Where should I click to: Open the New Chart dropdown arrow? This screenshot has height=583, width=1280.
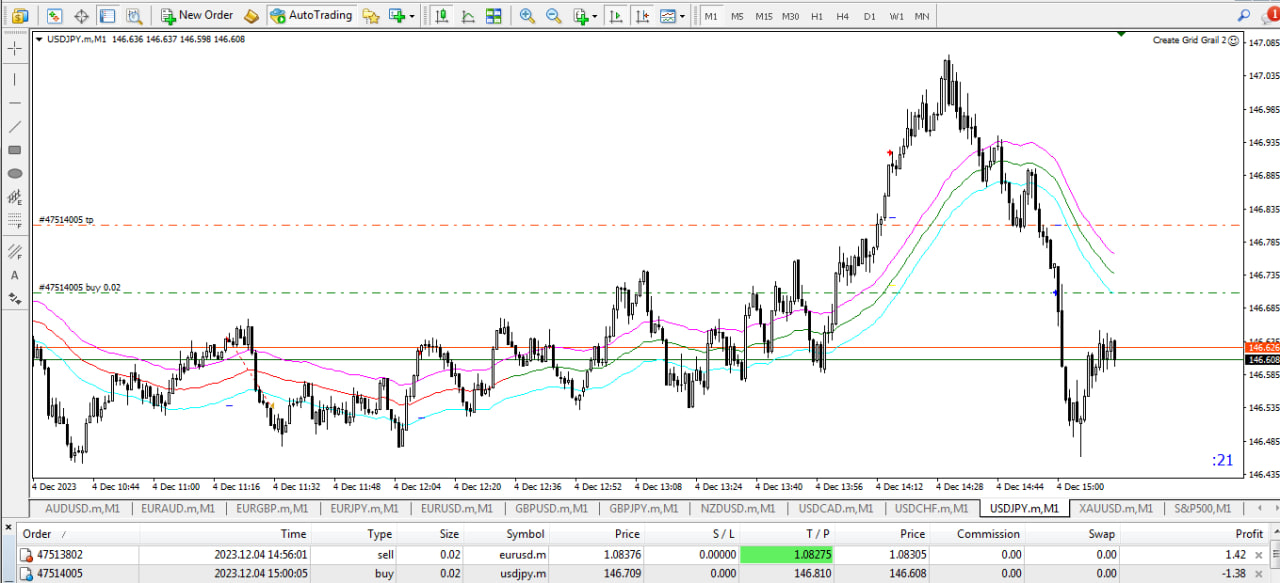click(x=412, y=16)
